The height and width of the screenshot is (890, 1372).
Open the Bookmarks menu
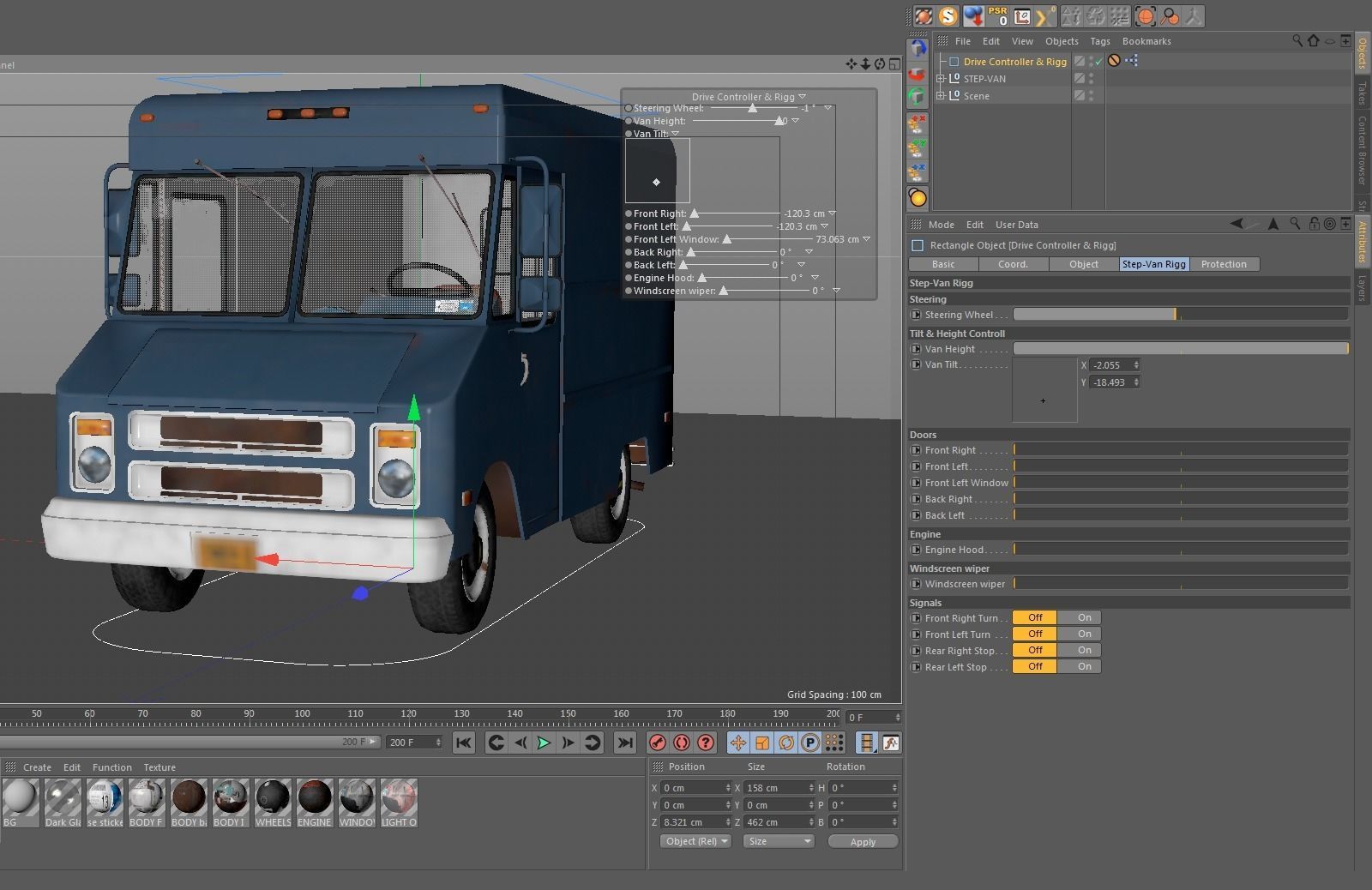(1146, 41)
